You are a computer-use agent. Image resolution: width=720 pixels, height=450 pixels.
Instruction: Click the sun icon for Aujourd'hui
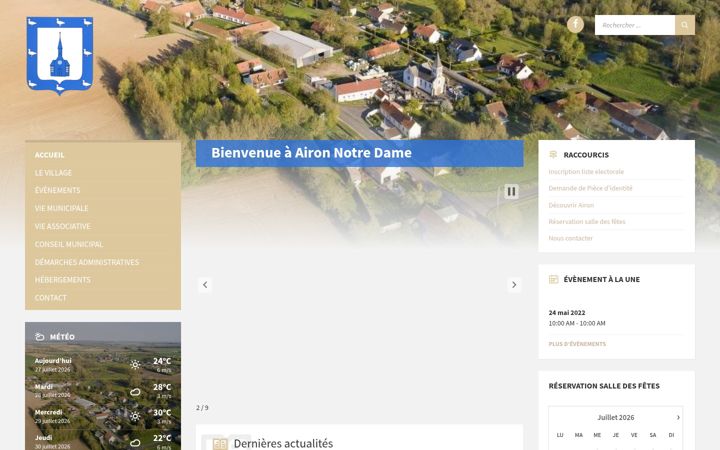[135, 365]
